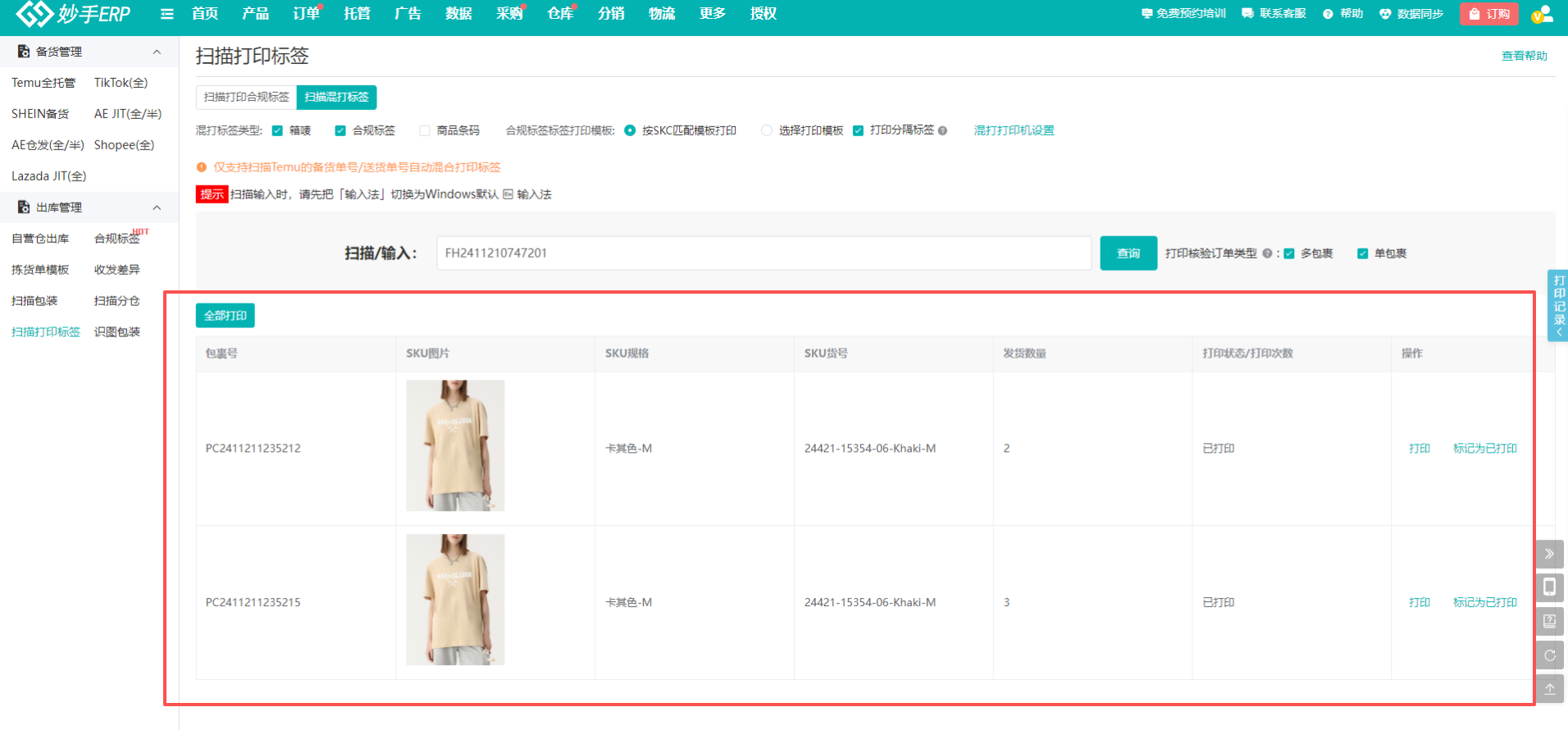The image size is (1568, 730).
Task: Open the 查看帮助 link
Action: tap(1525, 56)
